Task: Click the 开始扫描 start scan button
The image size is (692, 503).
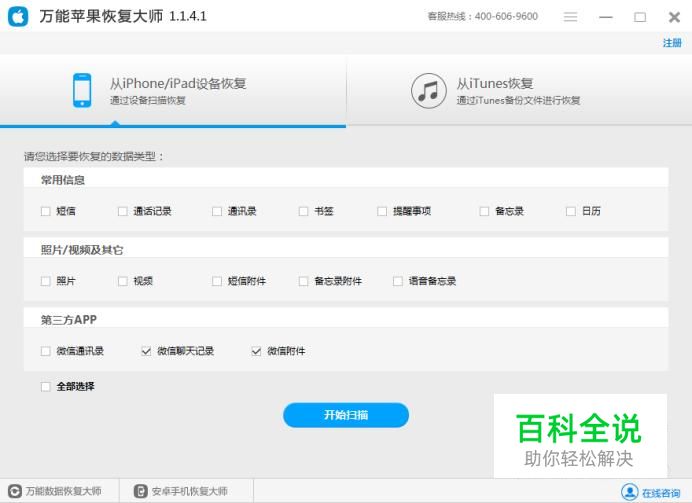Action: click(x=346, y=415)
